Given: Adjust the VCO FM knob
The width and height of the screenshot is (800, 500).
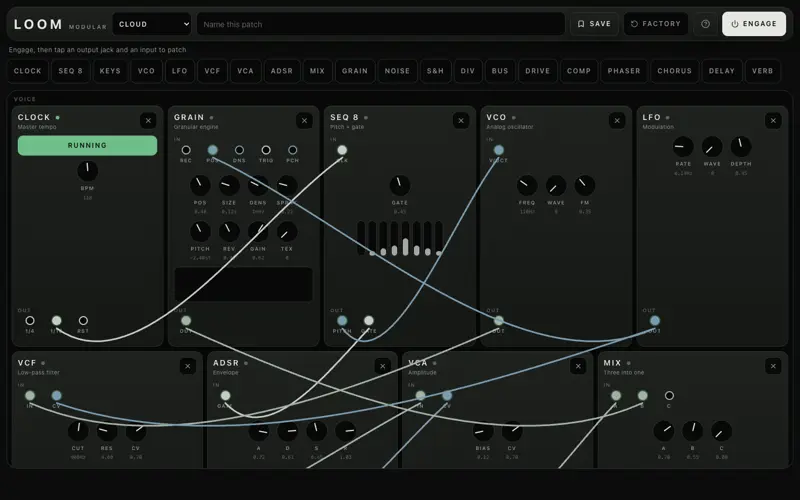Looking at the screenshot, I should click(585, 185).
